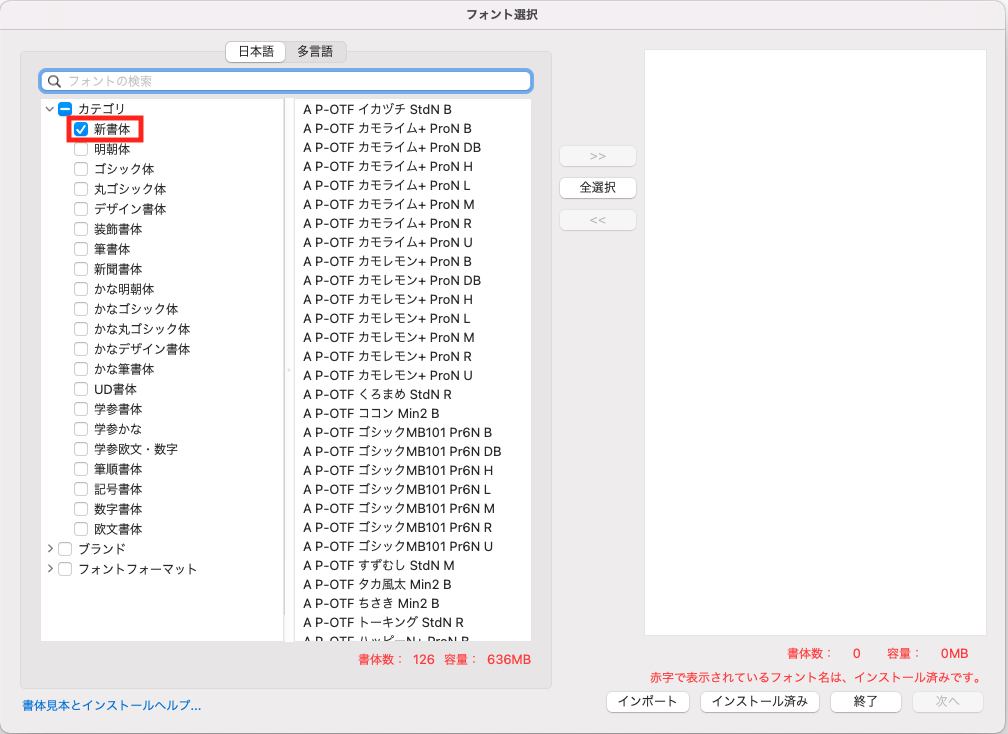Tick the かな丸ゴシック体 checkbox

point(81,328)
